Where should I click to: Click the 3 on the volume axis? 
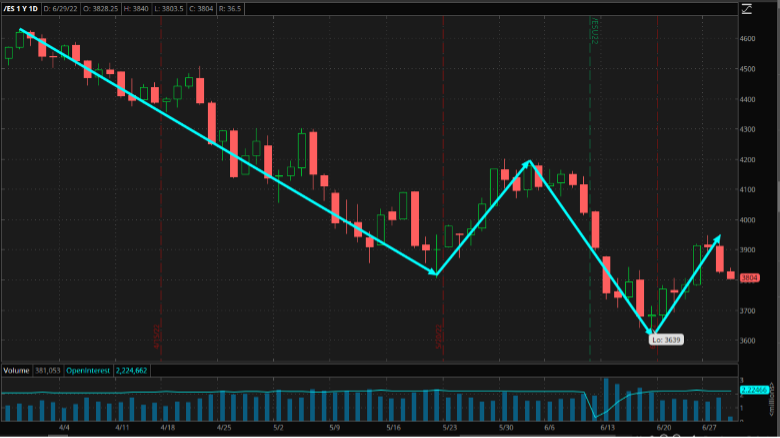click(742, 381)
